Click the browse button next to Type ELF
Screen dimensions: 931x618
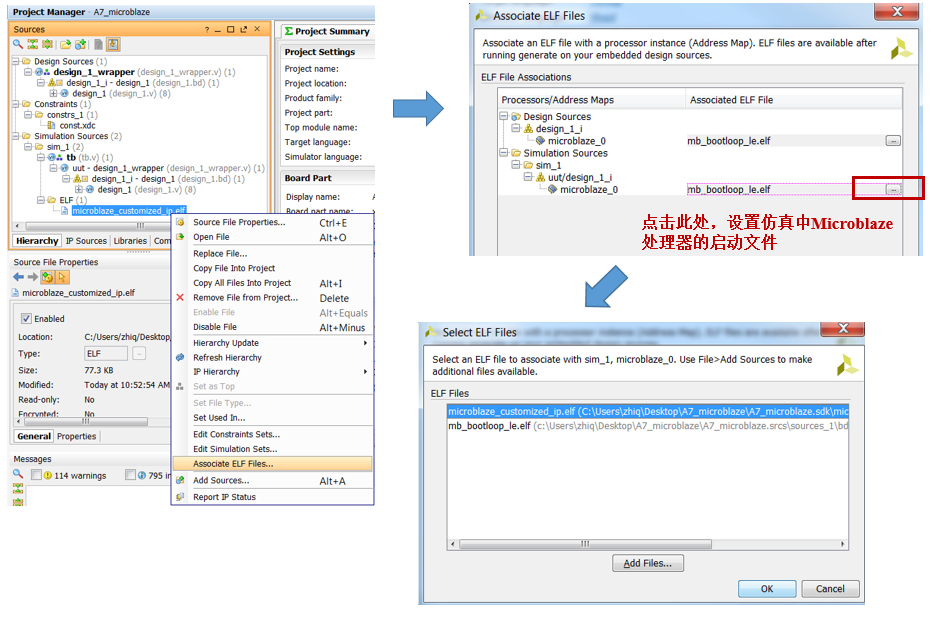click(139, 353)
